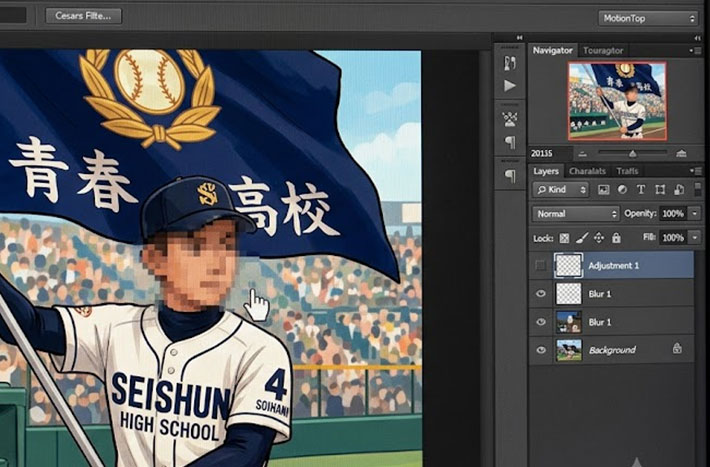
Task: Click the transparent Blur 1 layer thumbnail
Action: [x=569, y=294]
